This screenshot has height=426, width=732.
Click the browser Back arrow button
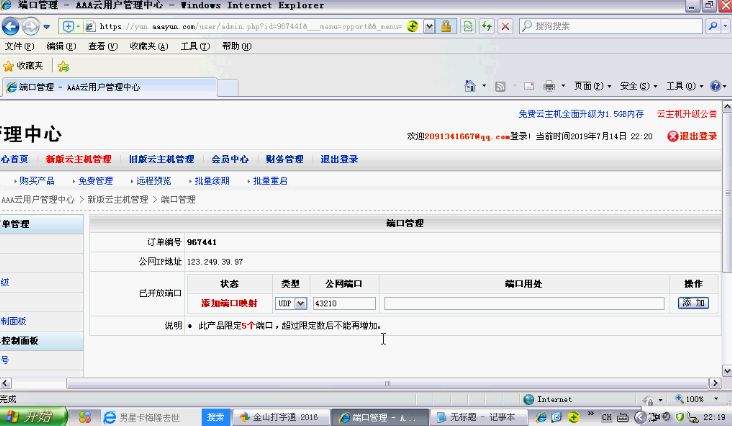click(10, 26)
